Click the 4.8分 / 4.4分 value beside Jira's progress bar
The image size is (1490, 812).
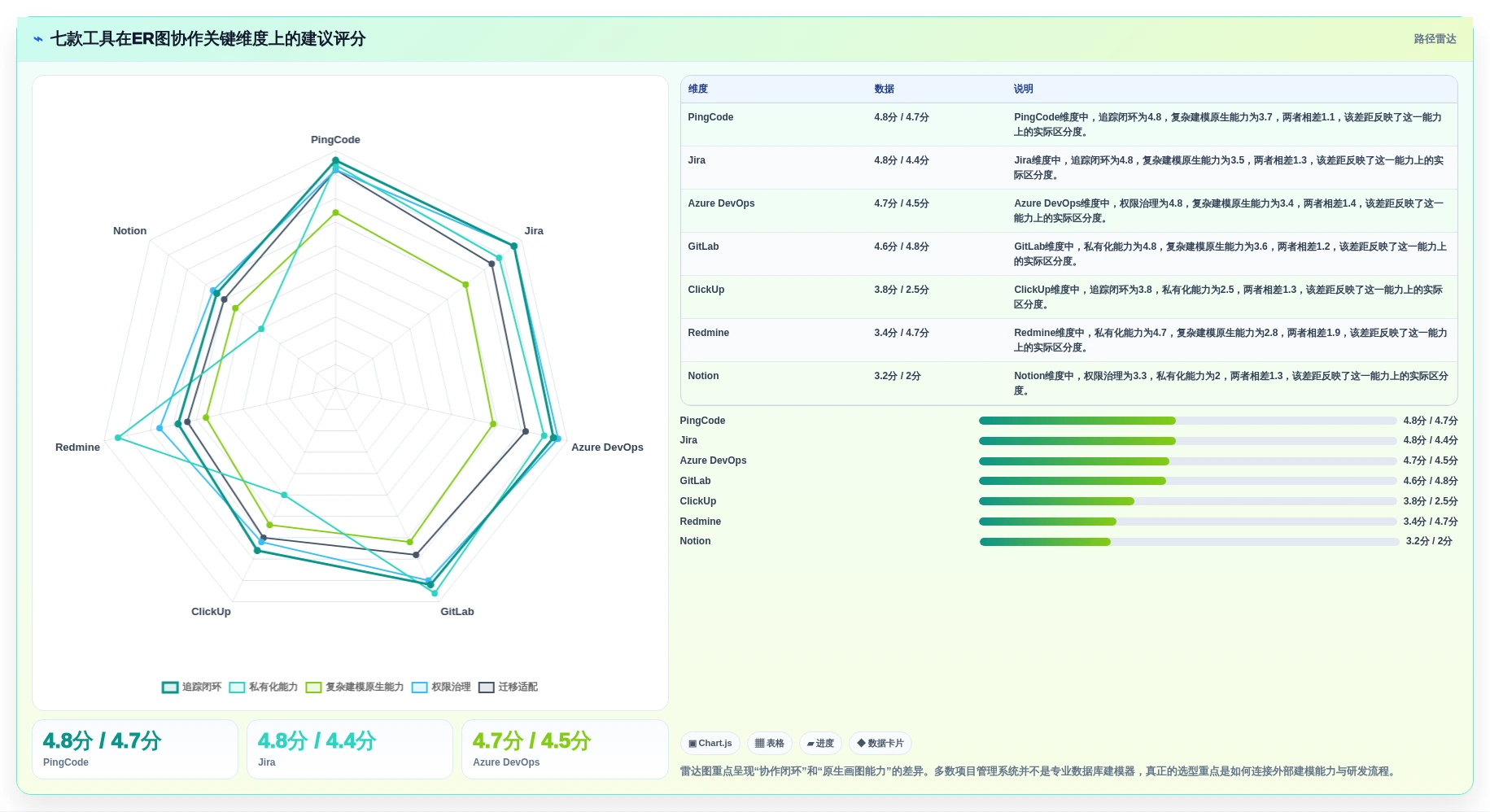[1431, 440]
